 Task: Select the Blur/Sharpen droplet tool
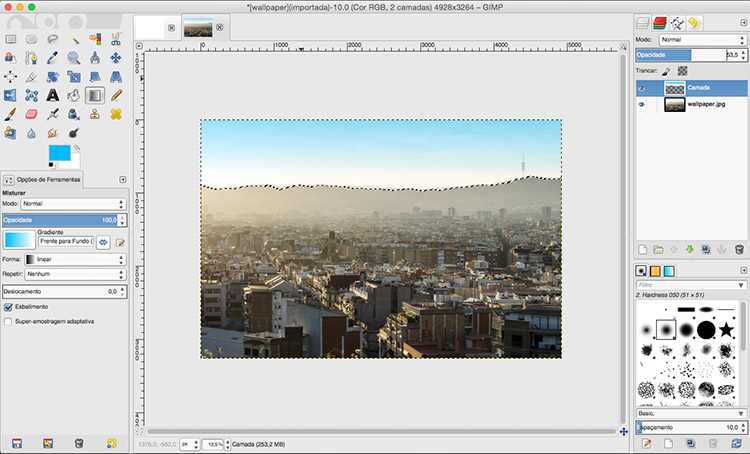32,133
